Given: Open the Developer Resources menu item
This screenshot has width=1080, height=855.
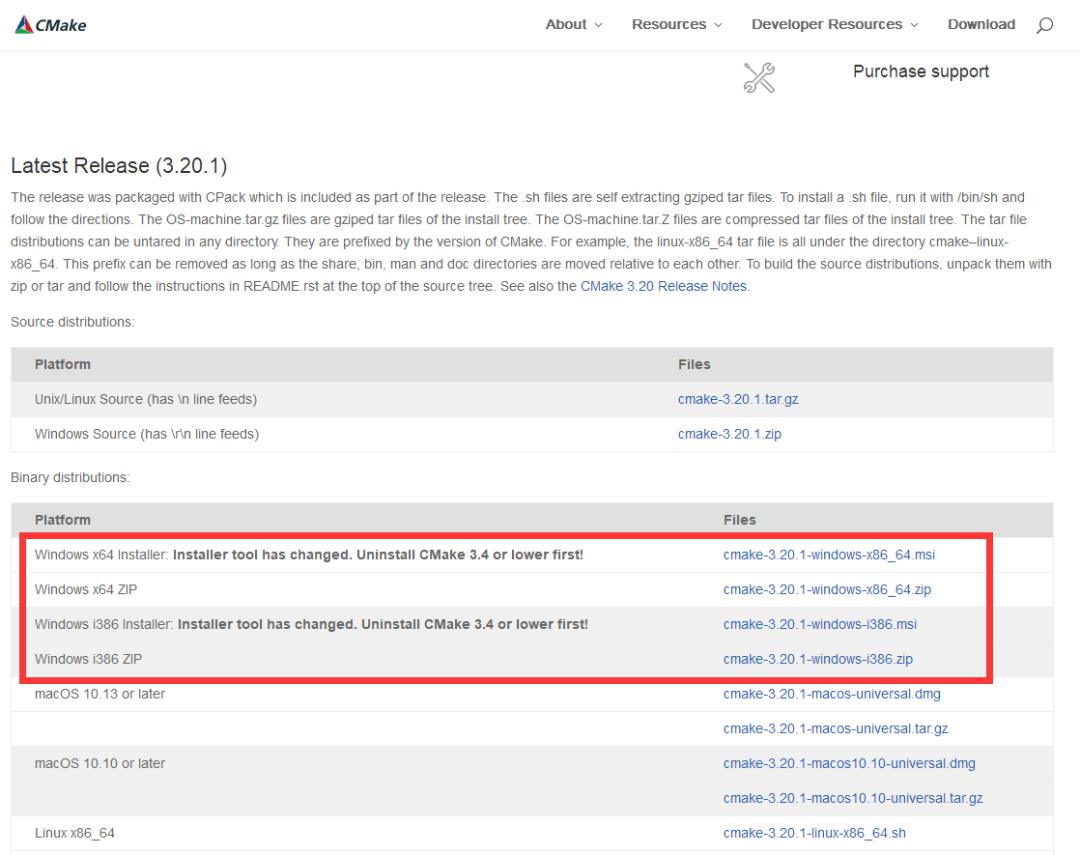Looking at the screenshot, I should (x=827, y=24).
